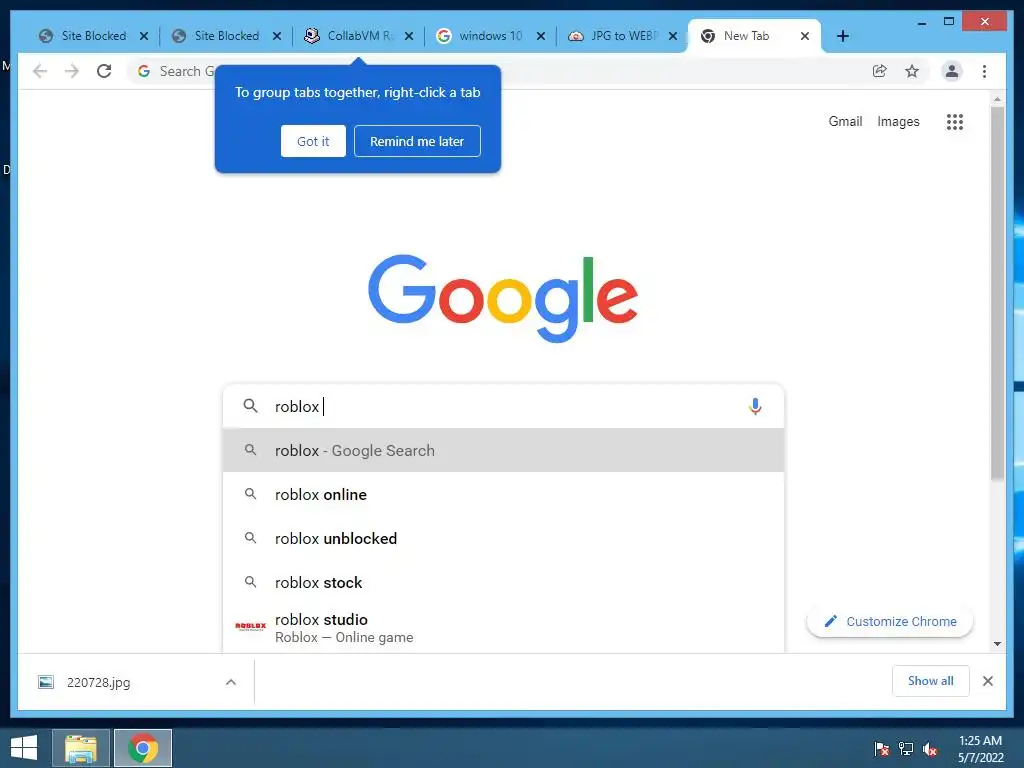Viewport: 1024px width, 768px height.
Task: Open the Chrome three-dot menu
Action: click(x=984, y=71)
